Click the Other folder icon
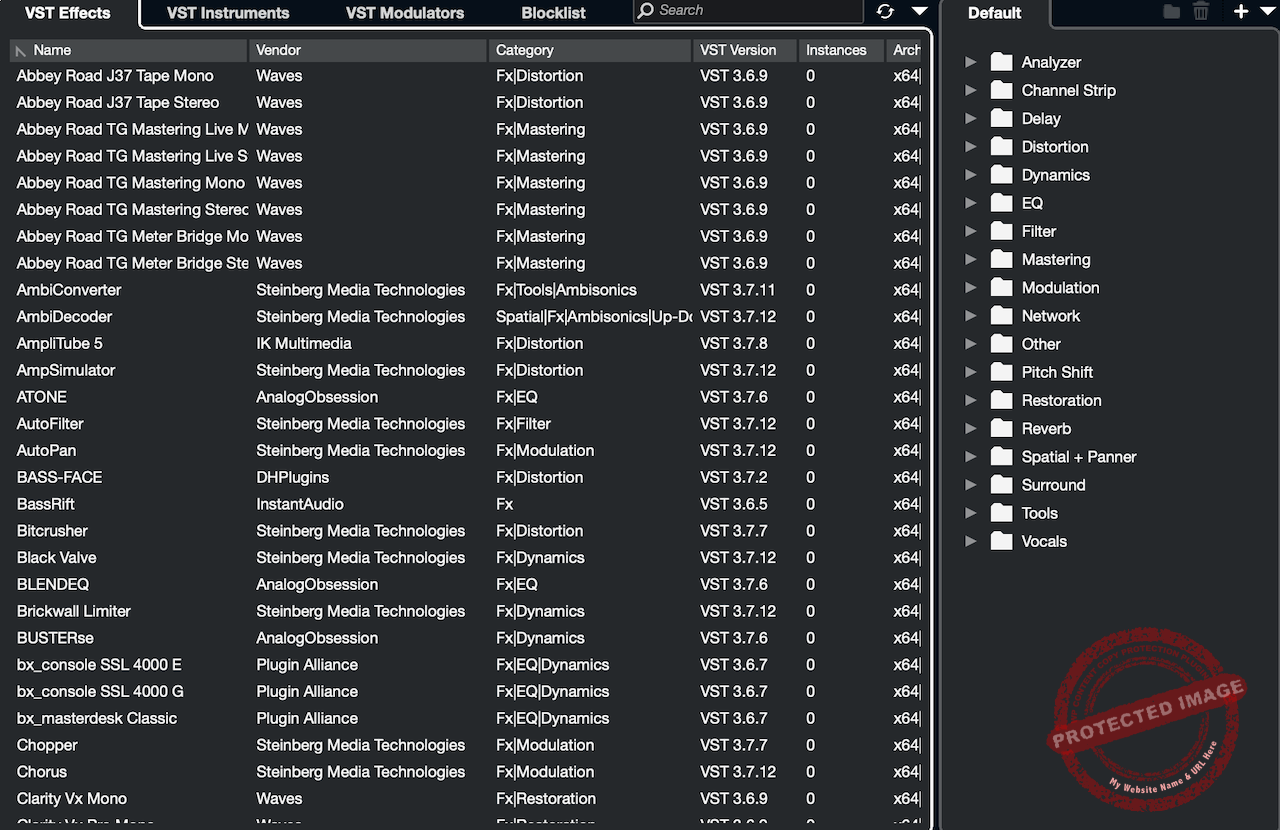Screen dimensions: 1280x830 1002,343
